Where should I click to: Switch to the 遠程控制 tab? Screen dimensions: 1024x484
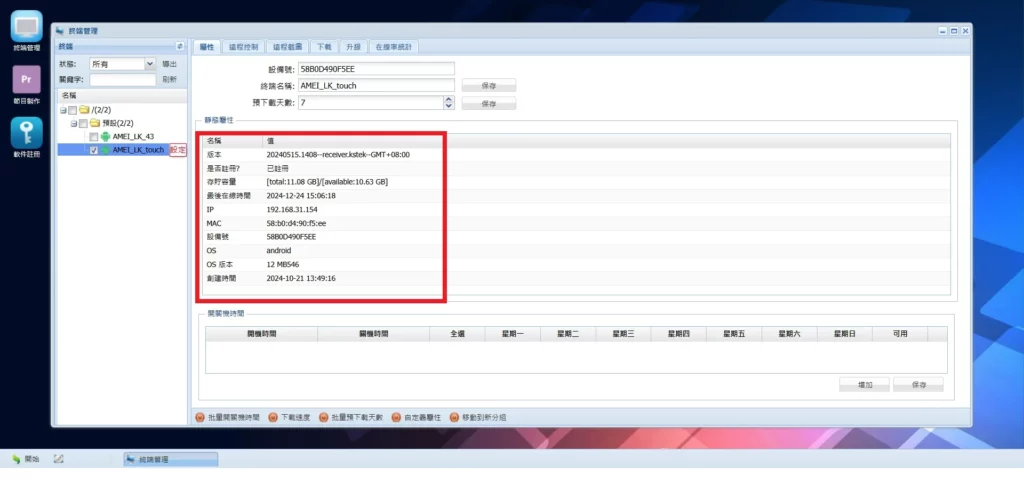coord(243,46)
